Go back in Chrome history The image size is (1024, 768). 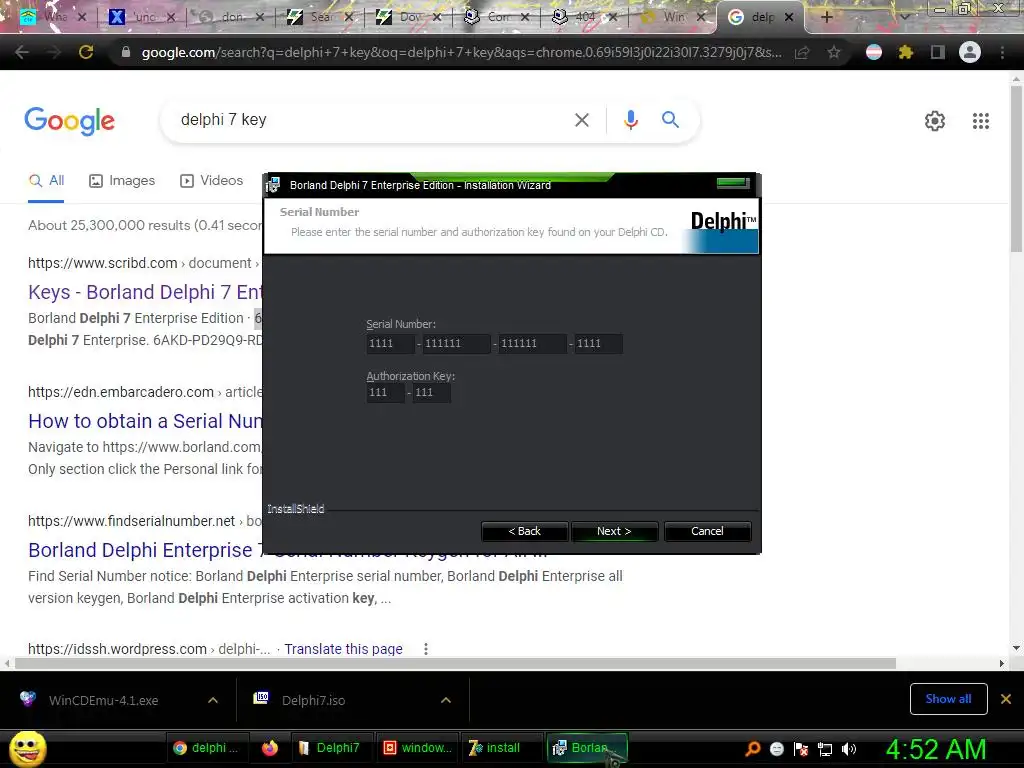point(22,52)
